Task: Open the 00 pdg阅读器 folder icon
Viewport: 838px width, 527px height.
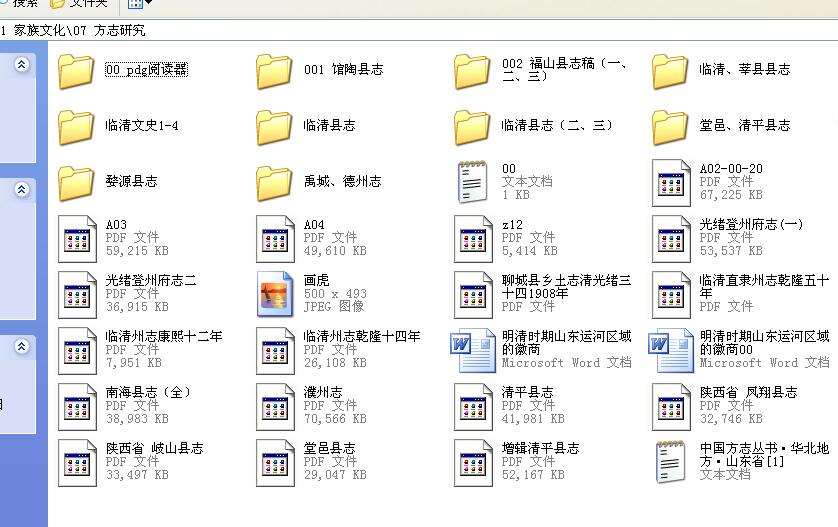Action: [x=76, y=70]
